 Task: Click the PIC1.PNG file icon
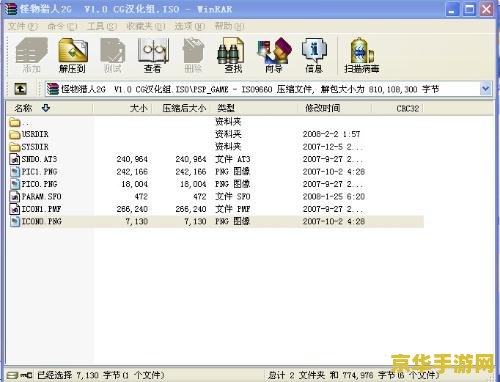15,172
